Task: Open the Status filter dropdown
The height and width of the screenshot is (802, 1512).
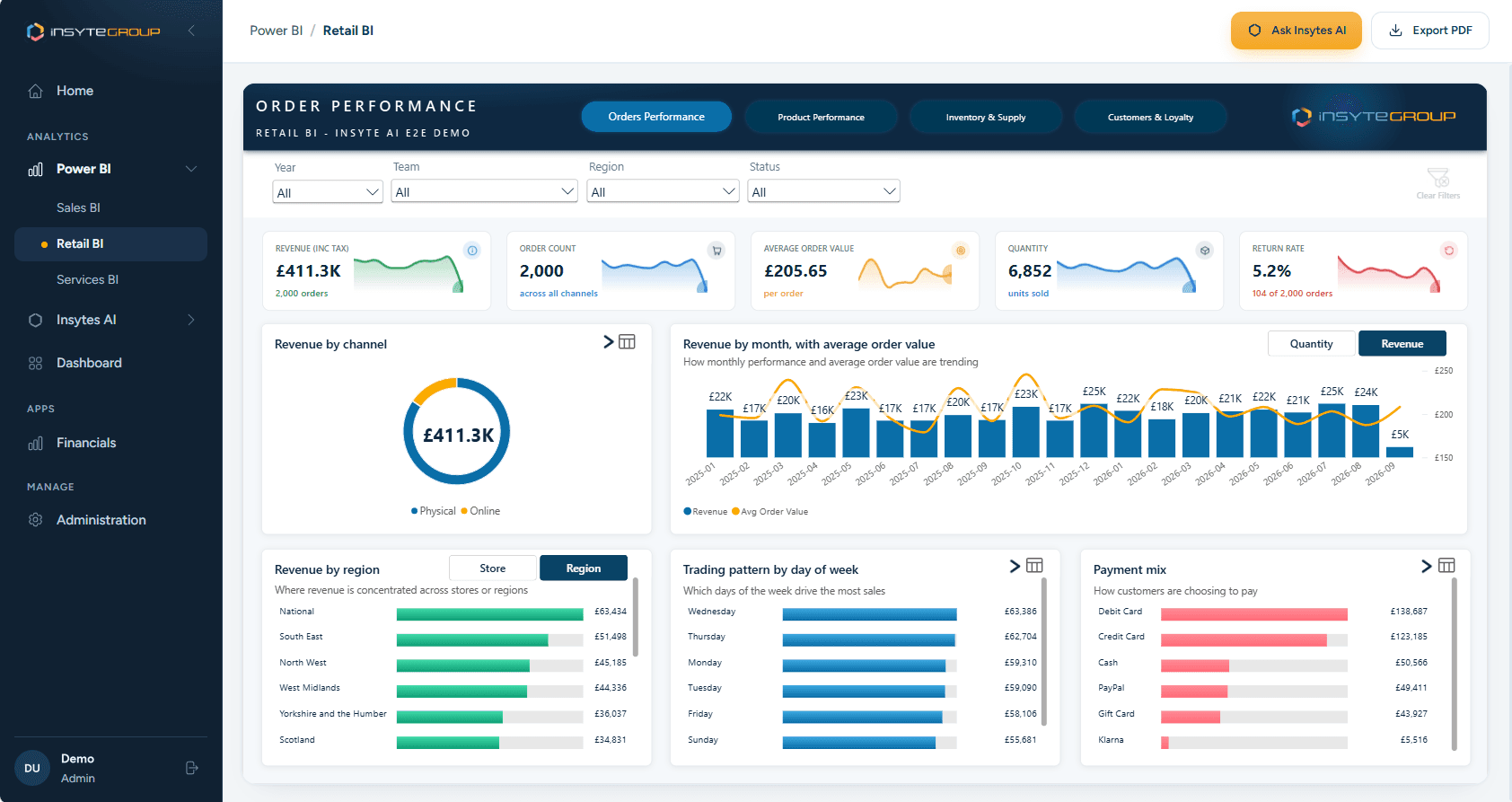Action: click(x=823, y=191)
